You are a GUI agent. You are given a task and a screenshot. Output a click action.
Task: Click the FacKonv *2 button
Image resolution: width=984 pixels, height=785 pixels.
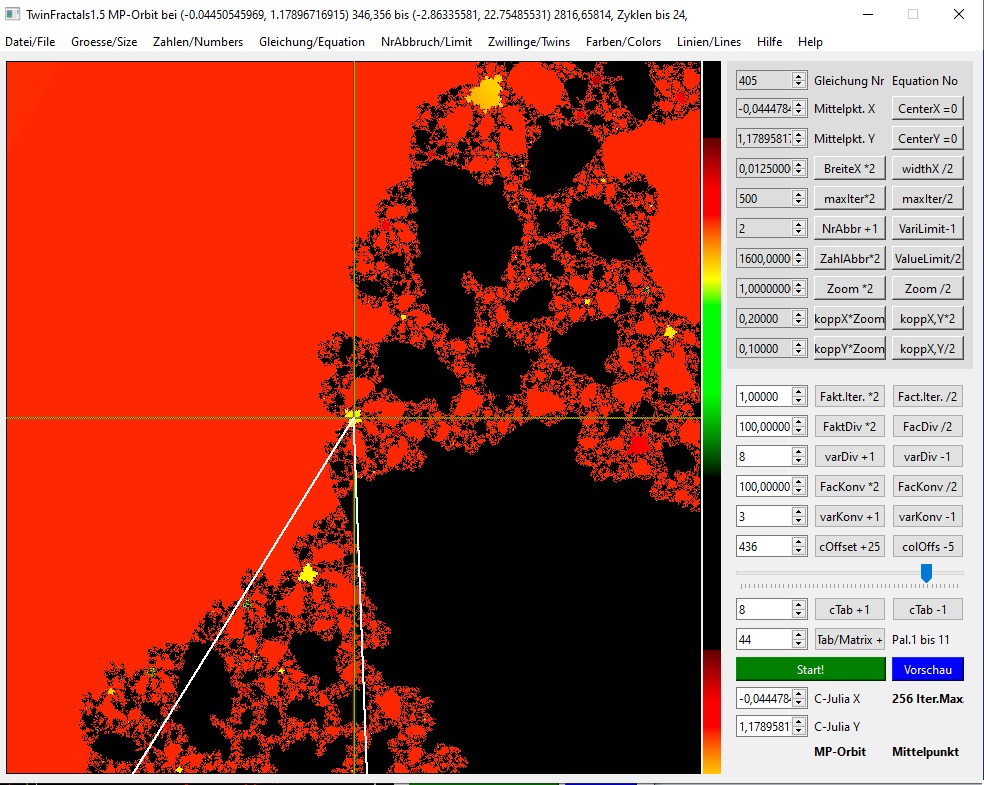850,487
